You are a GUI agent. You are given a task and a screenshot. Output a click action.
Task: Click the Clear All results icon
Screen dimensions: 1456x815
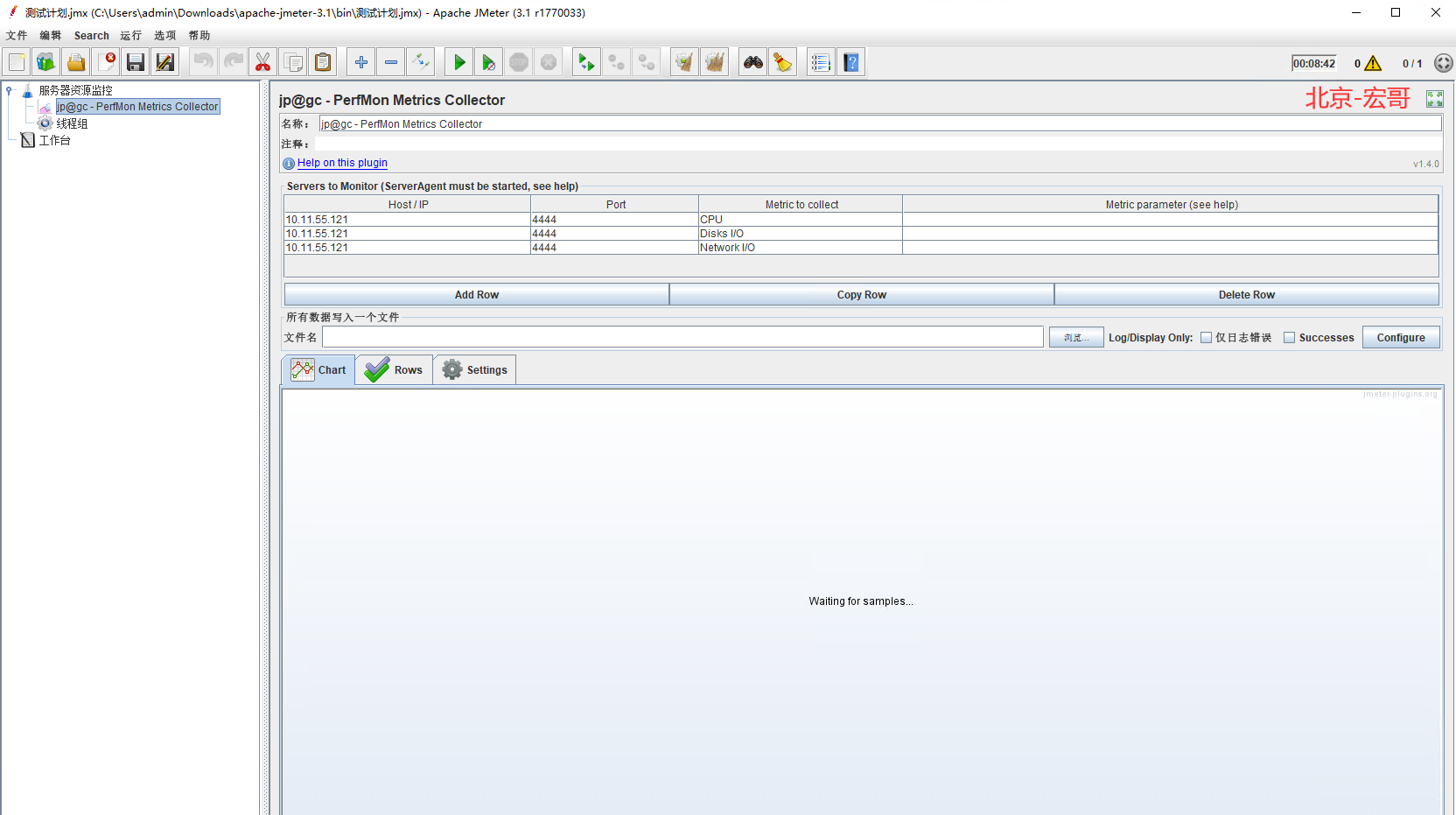point(715,62)
